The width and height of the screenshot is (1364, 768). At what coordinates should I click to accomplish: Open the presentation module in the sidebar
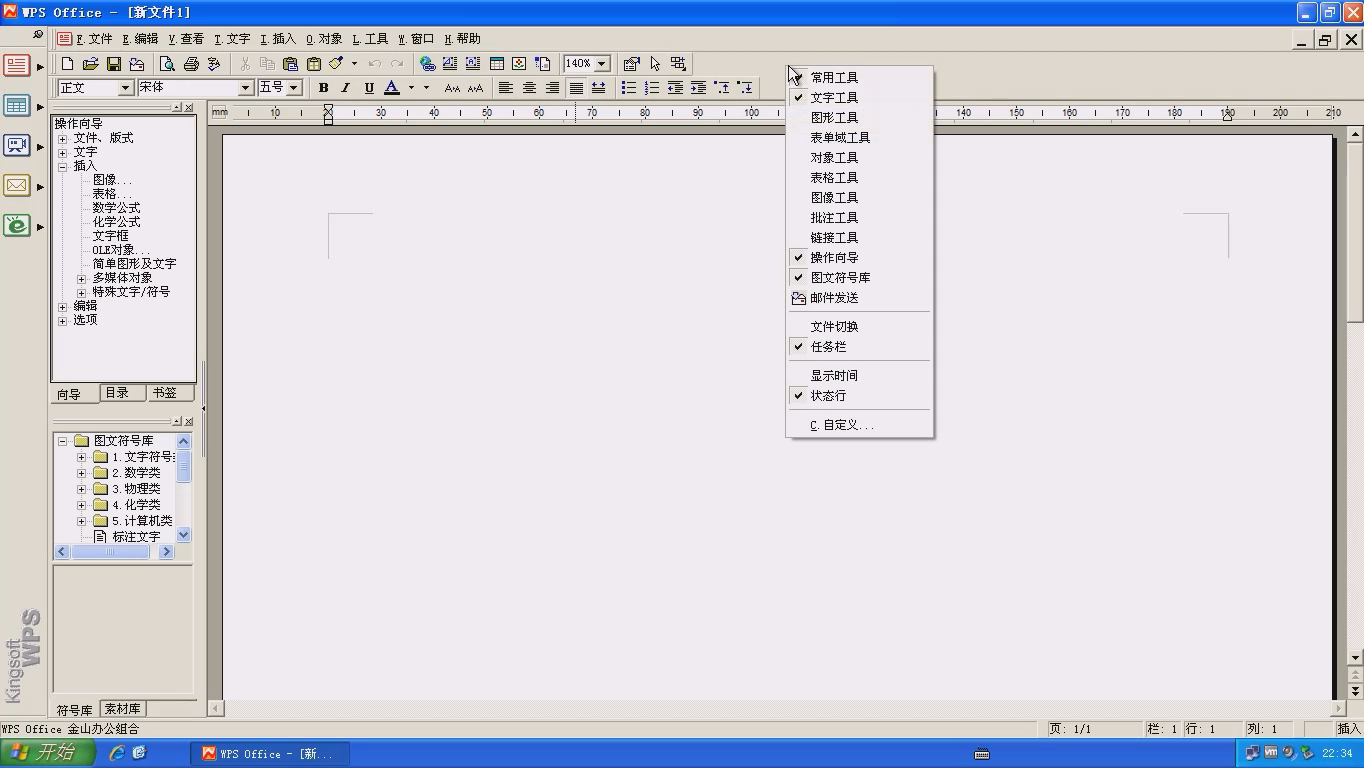[x=16, y=146]
